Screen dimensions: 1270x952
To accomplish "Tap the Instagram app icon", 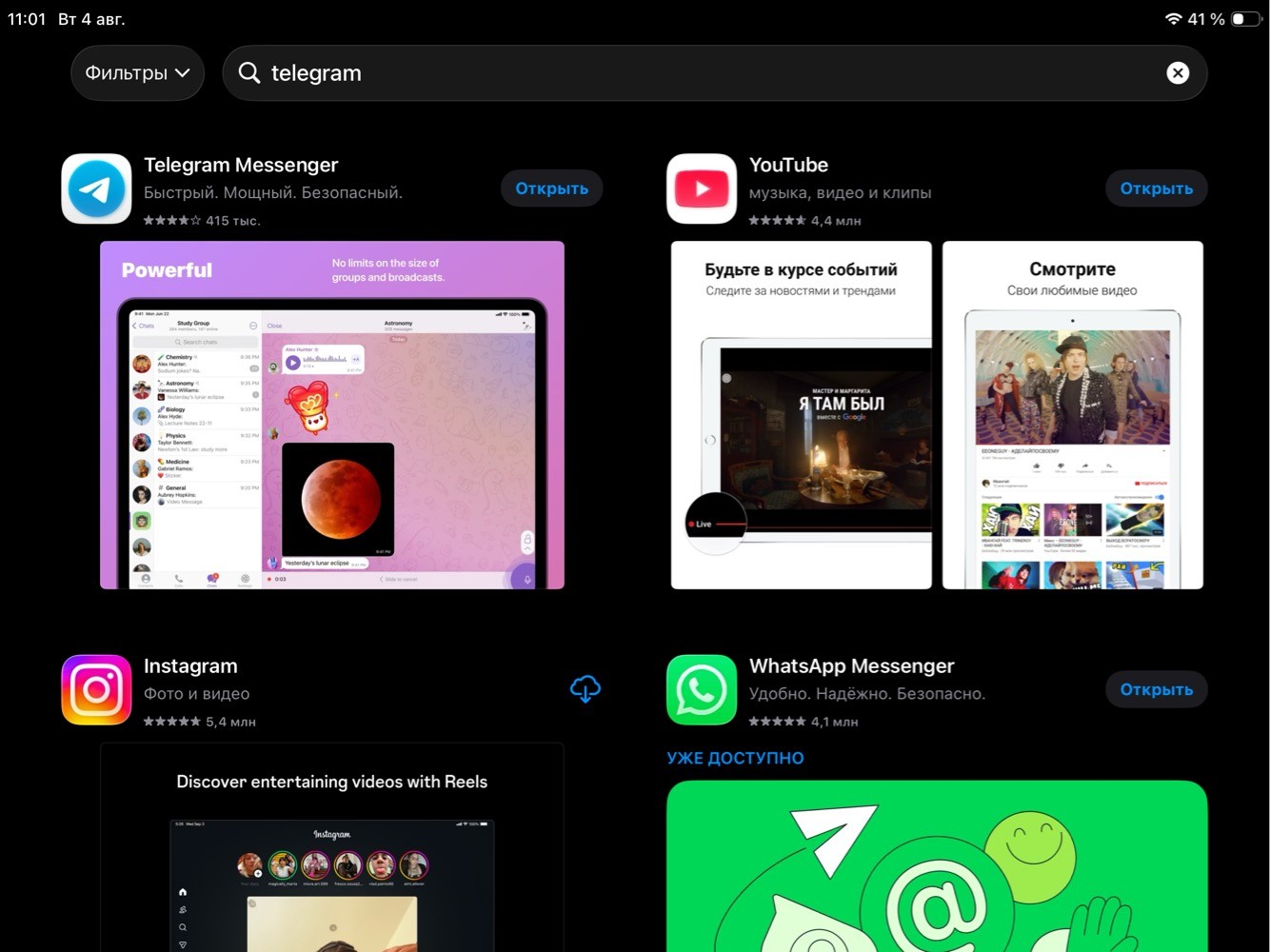I will tap(96, 690).
